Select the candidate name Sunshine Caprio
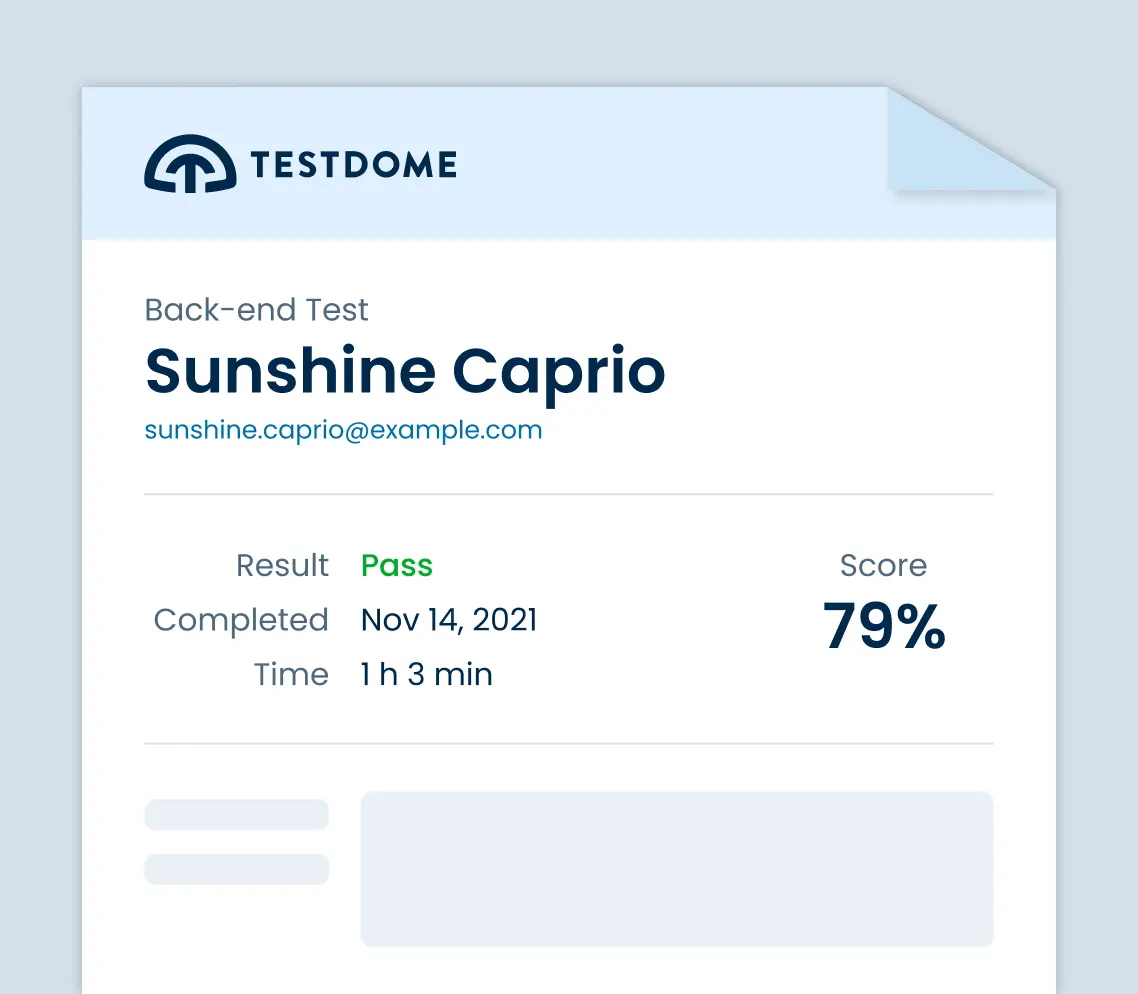 tap(405, 371)
